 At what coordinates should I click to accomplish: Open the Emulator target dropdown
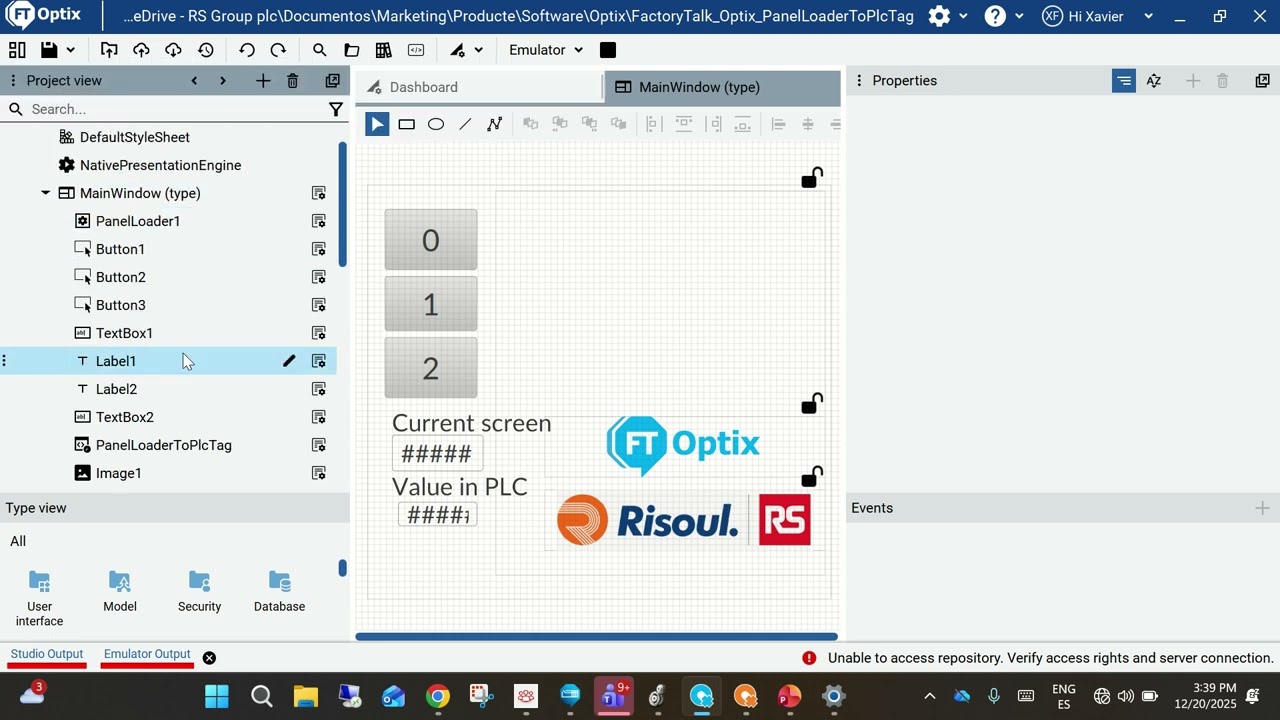pyautogui.click(x=546, y=50)
